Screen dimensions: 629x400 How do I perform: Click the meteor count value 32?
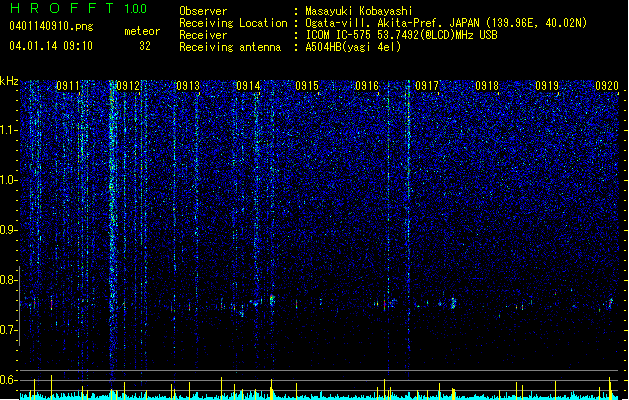(x=145, y=46)
